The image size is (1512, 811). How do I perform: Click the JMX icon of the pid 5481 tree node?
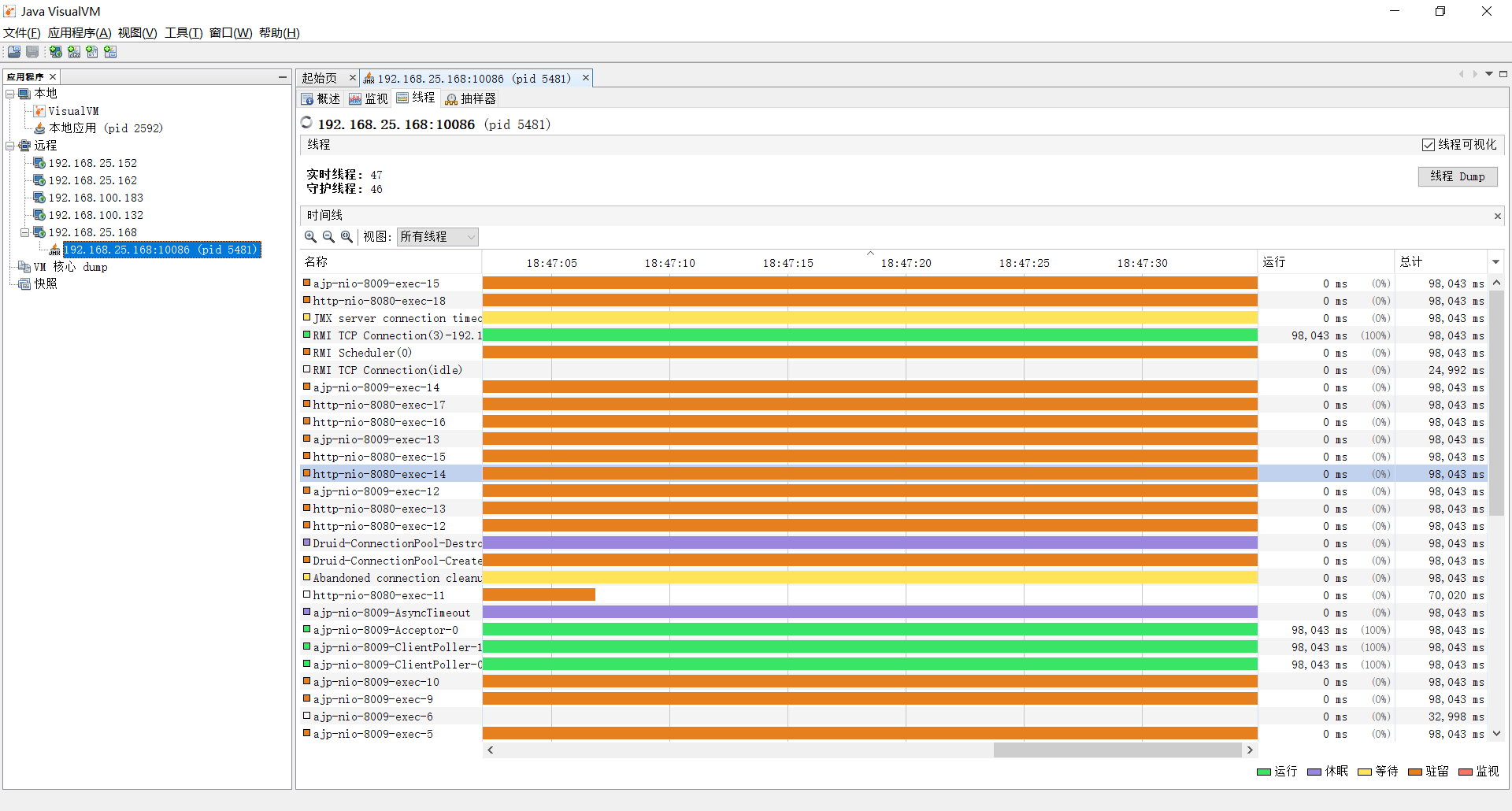pyautogui.click(x=54, y=250)
